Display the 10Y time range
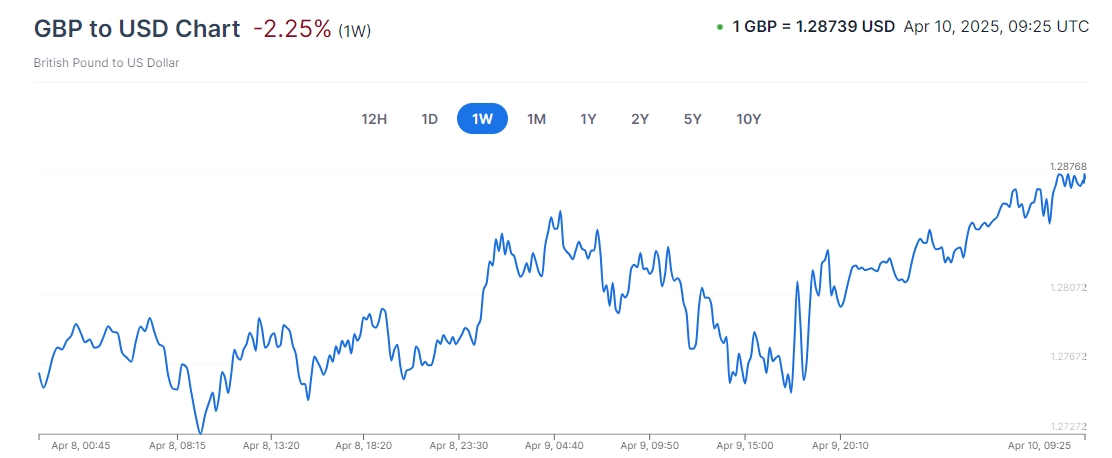Viewport: 1112px width, 458px height. pos(749,119)
